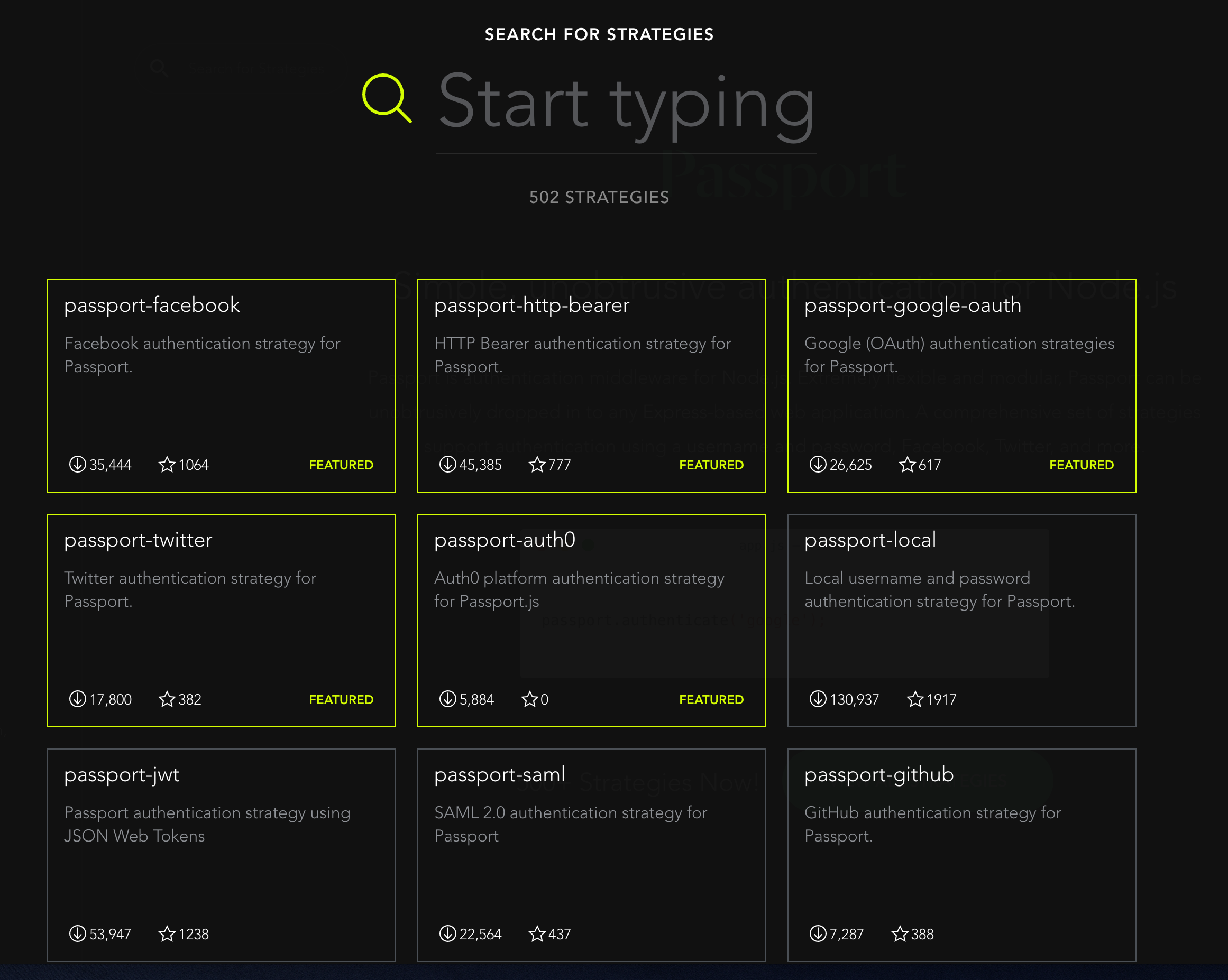Viewport: 1228px width, 980px height.
Task: Open the passport-local strategy title
Action: pyautogui.click(x=870, y=540)
